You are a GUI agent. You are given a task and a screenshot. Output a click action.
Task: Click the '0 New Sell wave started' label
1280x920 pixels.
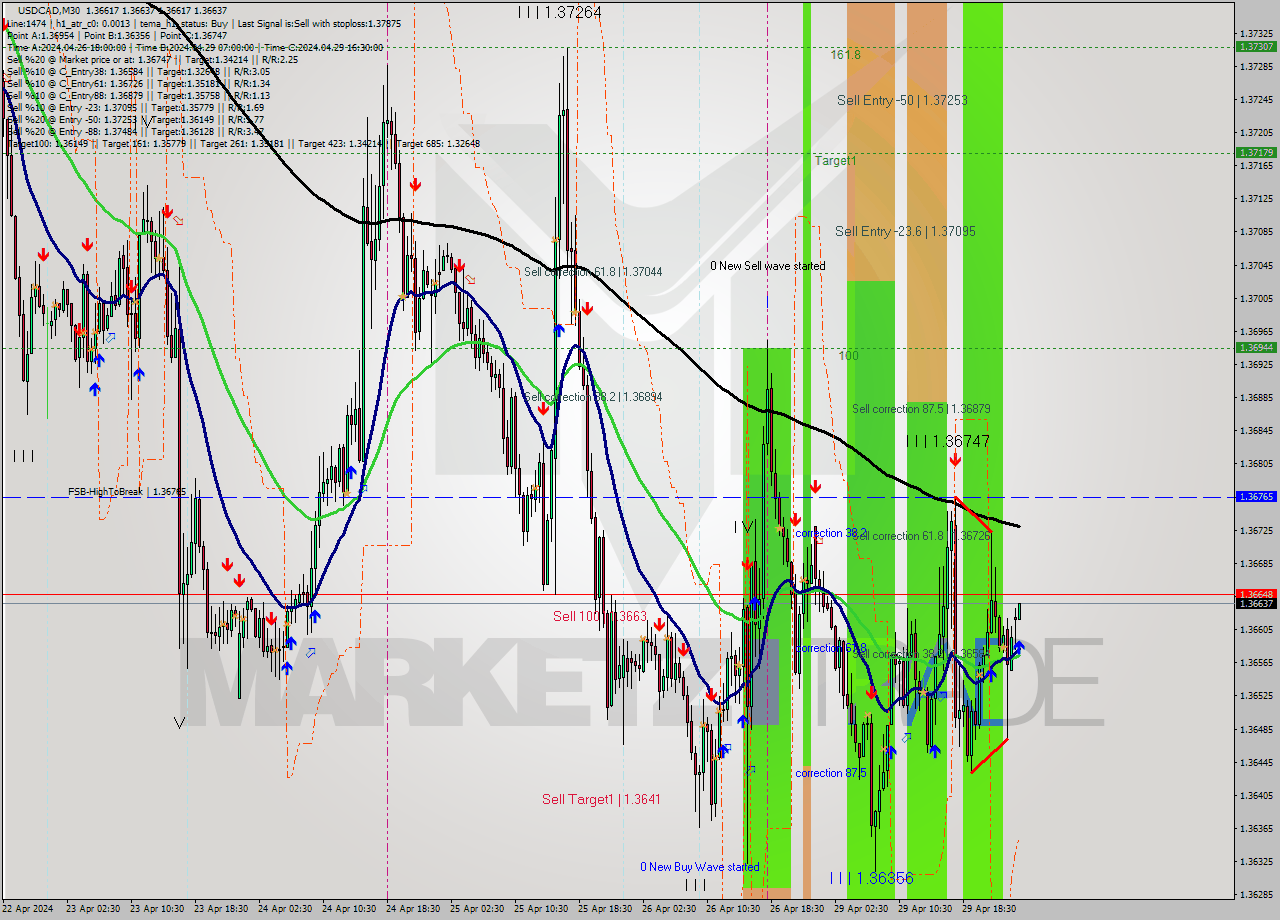coord(768,266)
